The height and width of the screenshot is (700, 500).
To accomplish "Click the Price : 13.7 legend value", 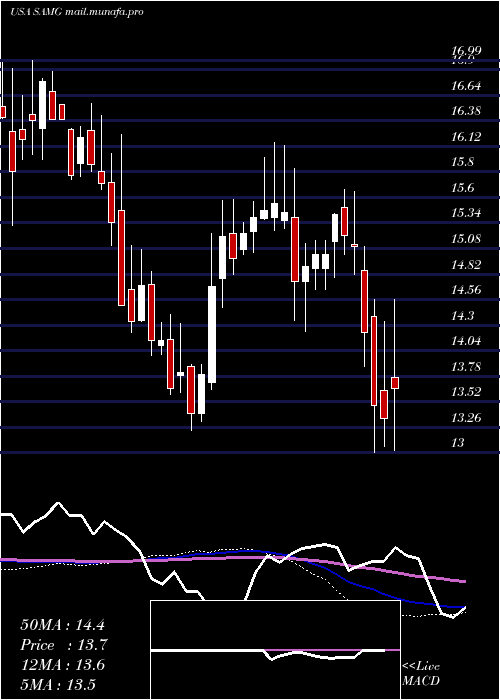I will [x=64, y=645].
